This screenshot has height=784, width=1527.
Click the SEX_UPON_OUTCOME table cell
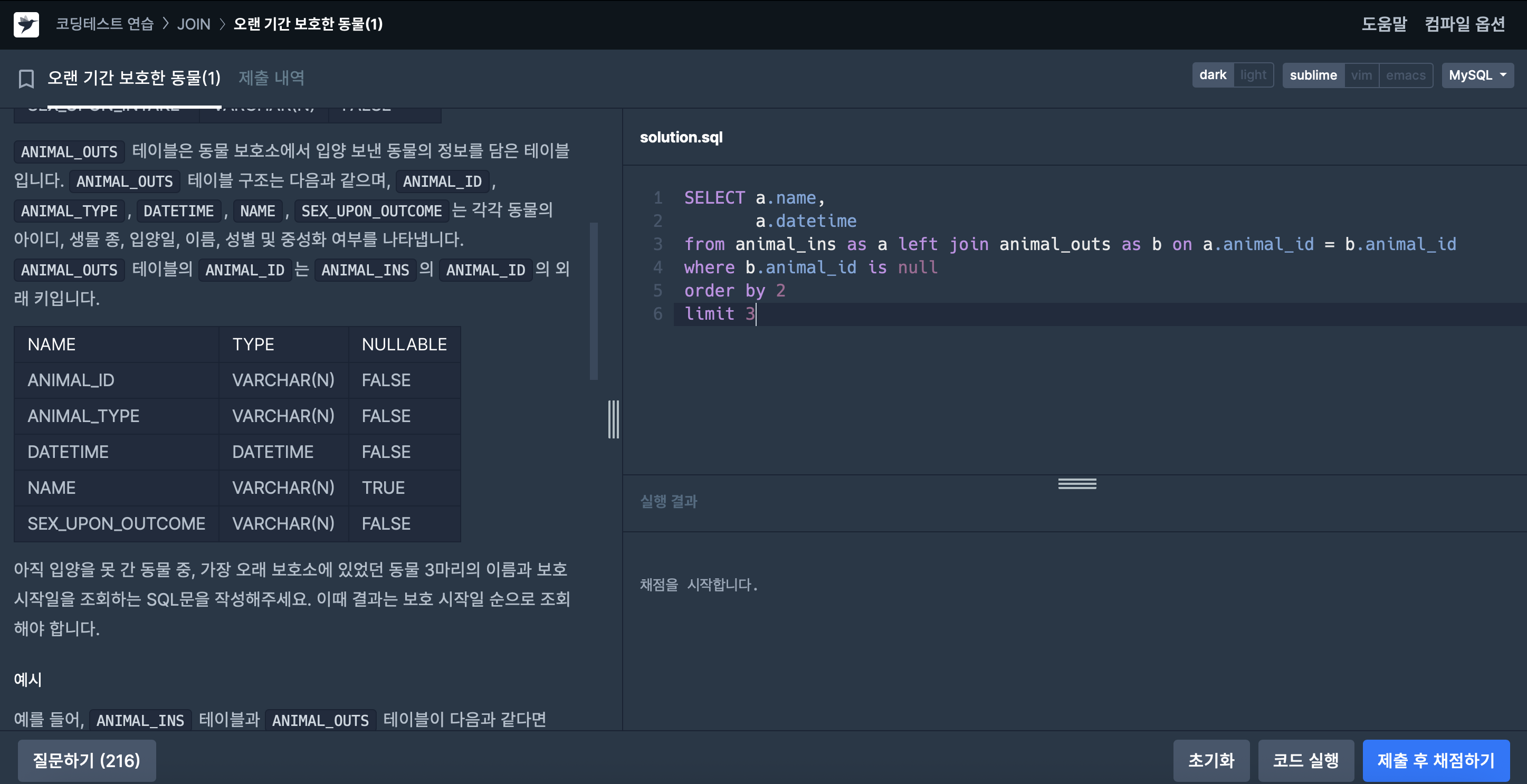116,523
